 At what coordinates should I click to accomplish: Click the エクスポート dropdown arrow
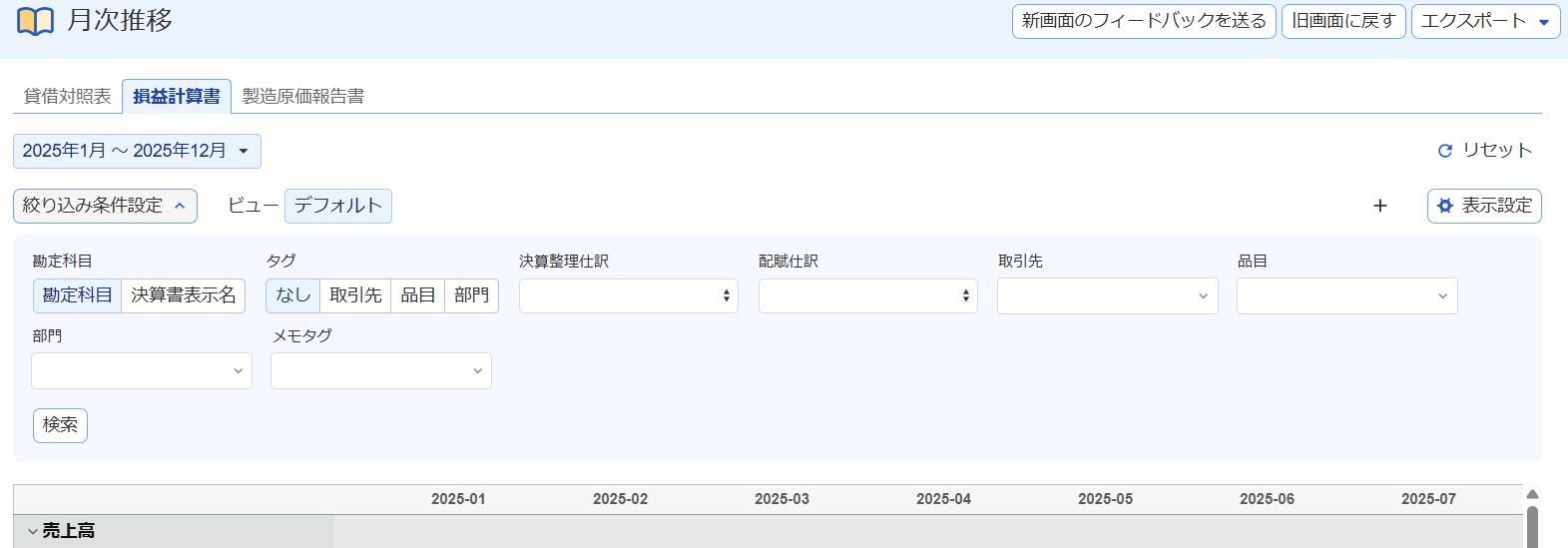point(1544,22)
